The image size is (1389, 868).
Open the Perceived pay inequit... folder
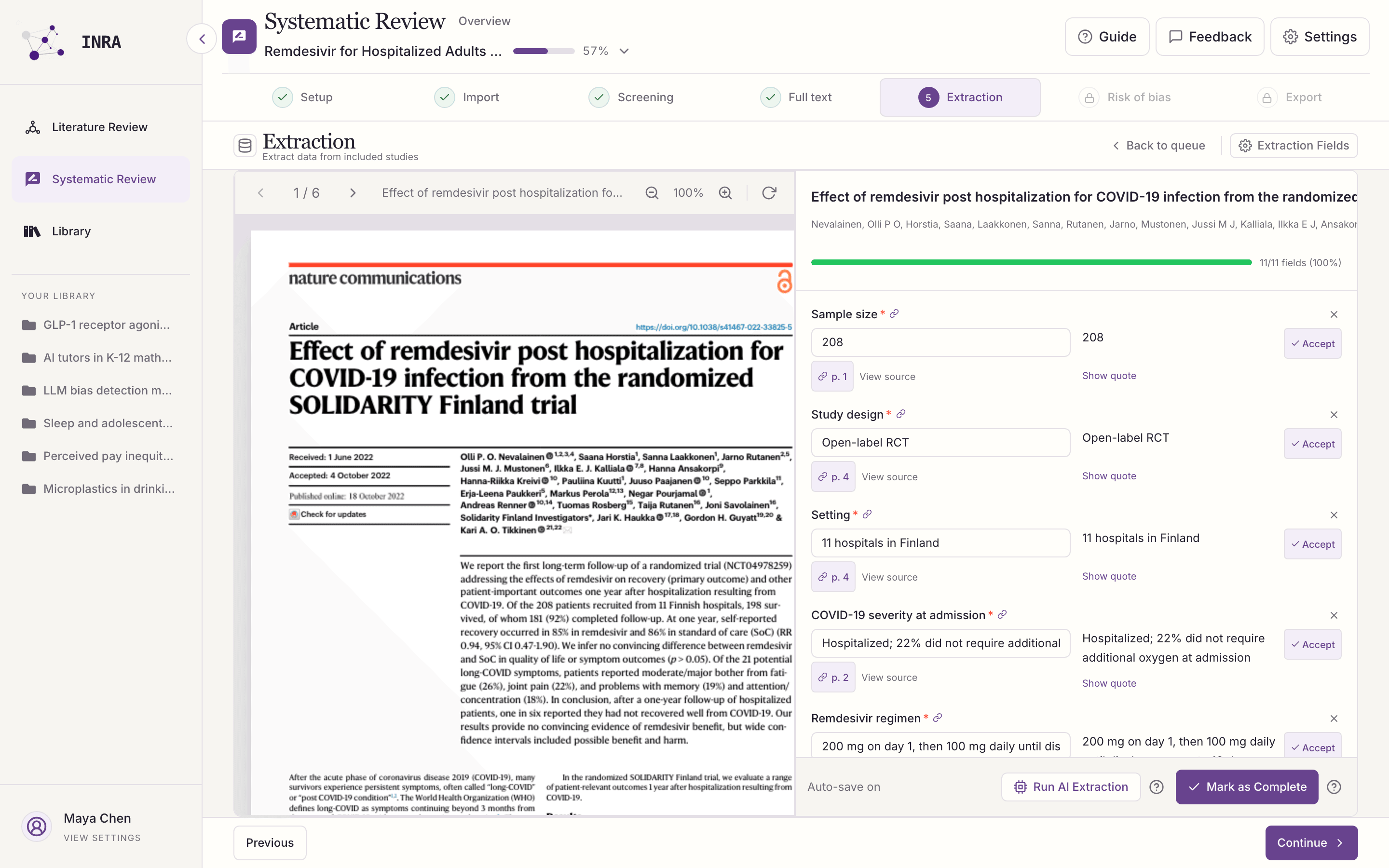coord(97,456)
